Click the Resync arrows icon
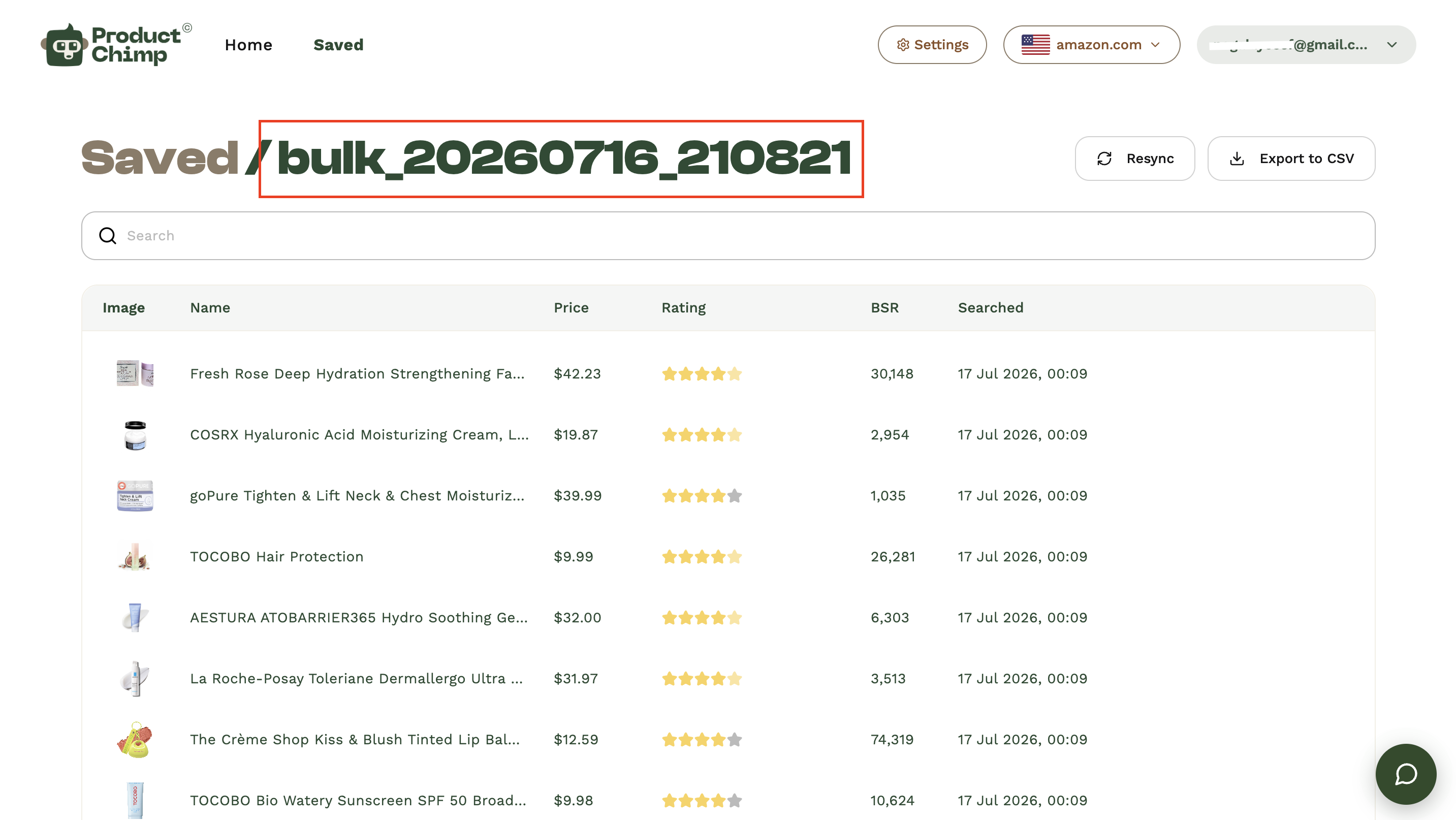The image size is (1456, 820). coord(1104,159)
